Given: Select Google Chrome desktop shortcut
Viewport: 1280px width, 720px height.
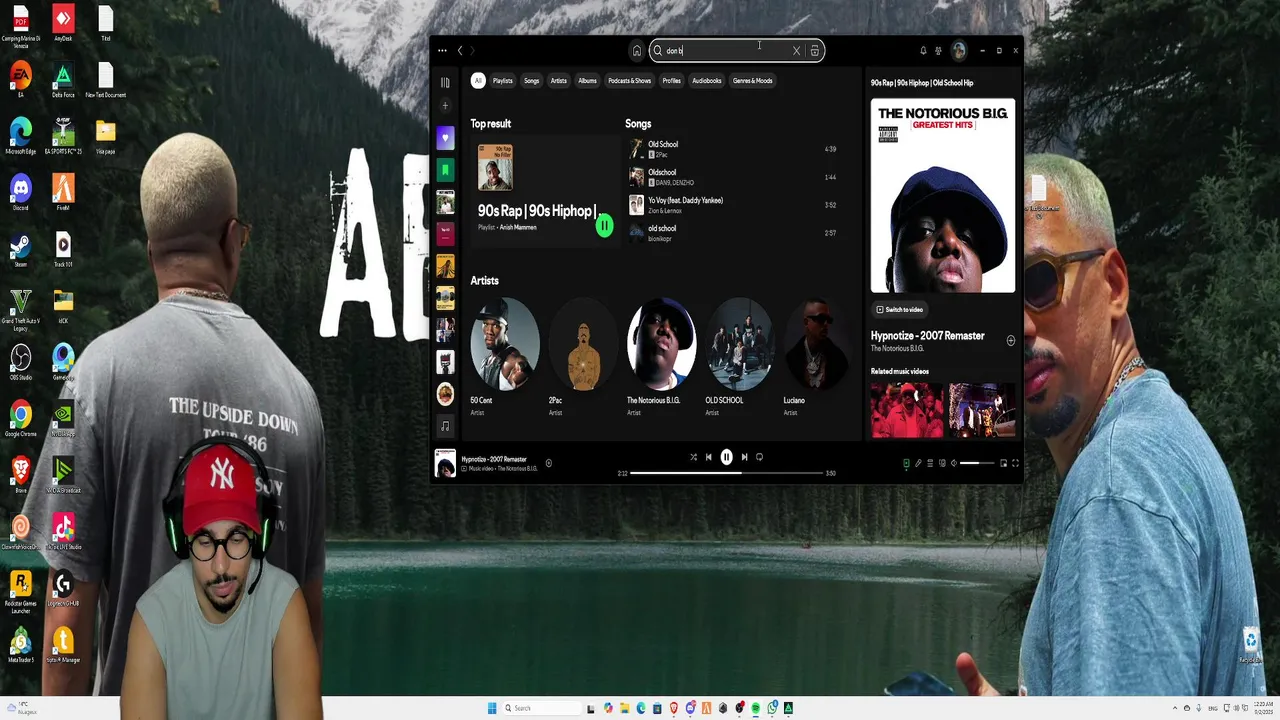Looking at the screenshot, I should coord(21,419).
